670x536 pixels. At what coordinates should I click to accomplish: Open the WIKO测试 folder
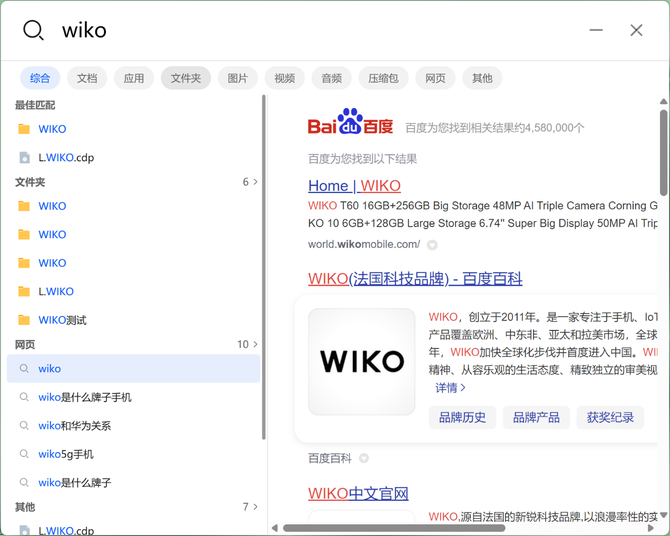pyautogui.click(x=62, y=320)
